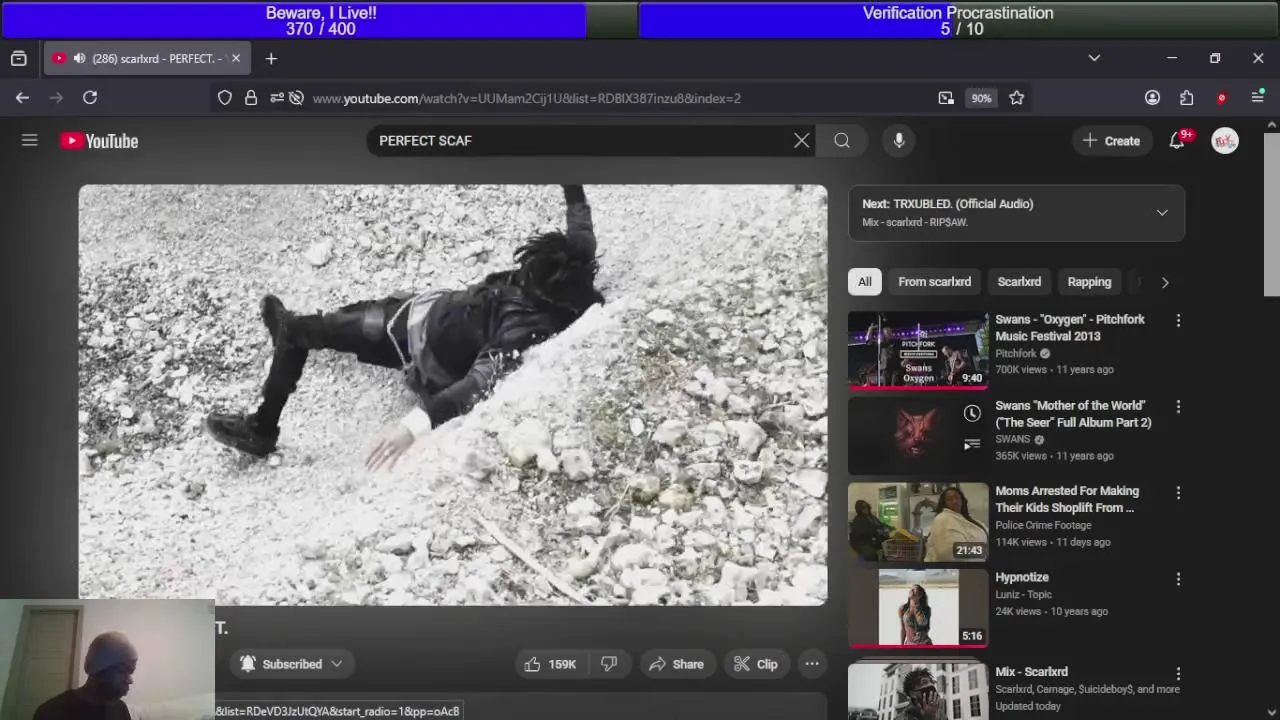Open the extensions puzzle icon
Image resolution: width=1280 pixels, height=720 pixels.
click(1187, 98)
